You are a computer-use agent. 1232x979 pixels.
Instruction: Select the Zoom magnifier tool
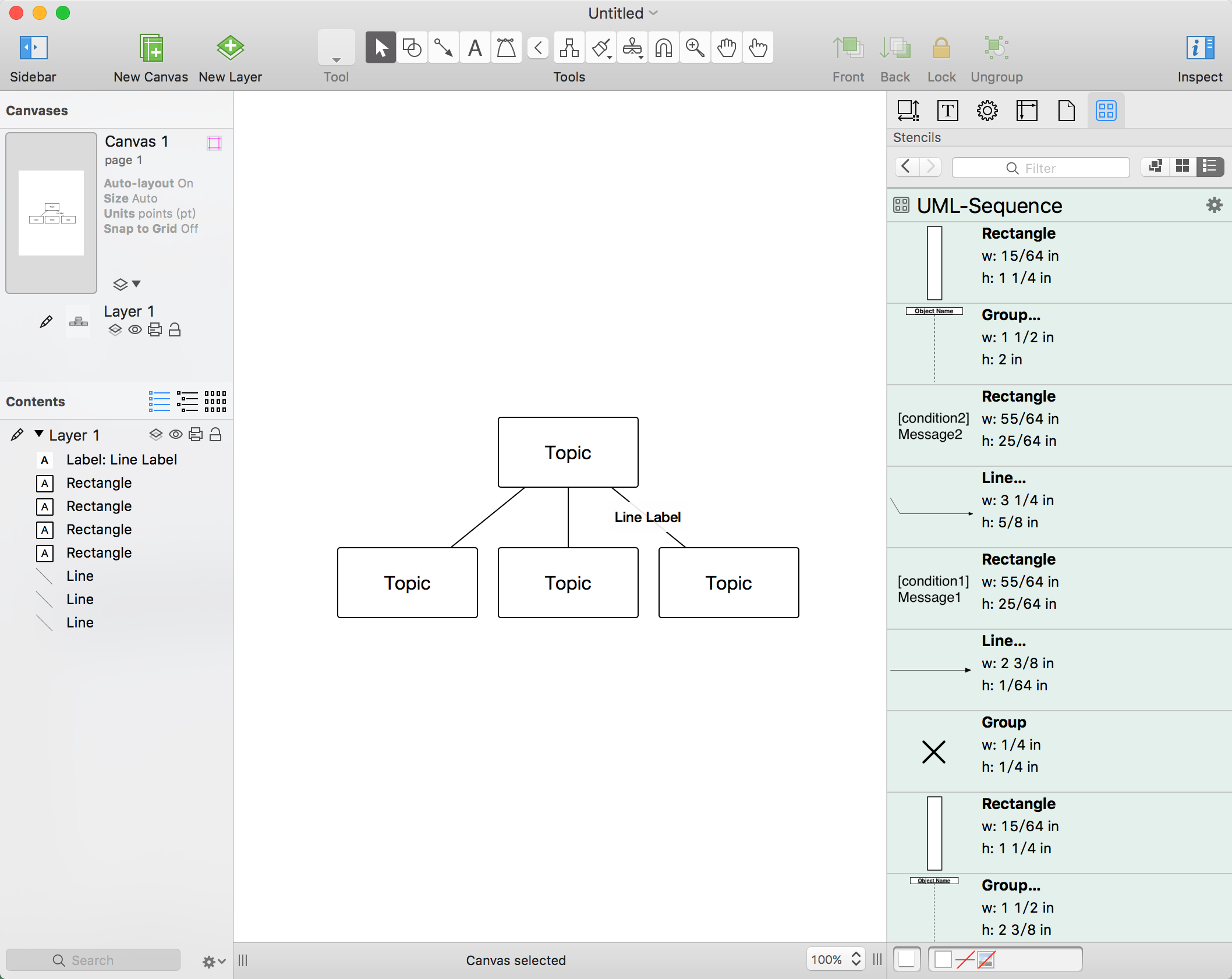[695, 48]
